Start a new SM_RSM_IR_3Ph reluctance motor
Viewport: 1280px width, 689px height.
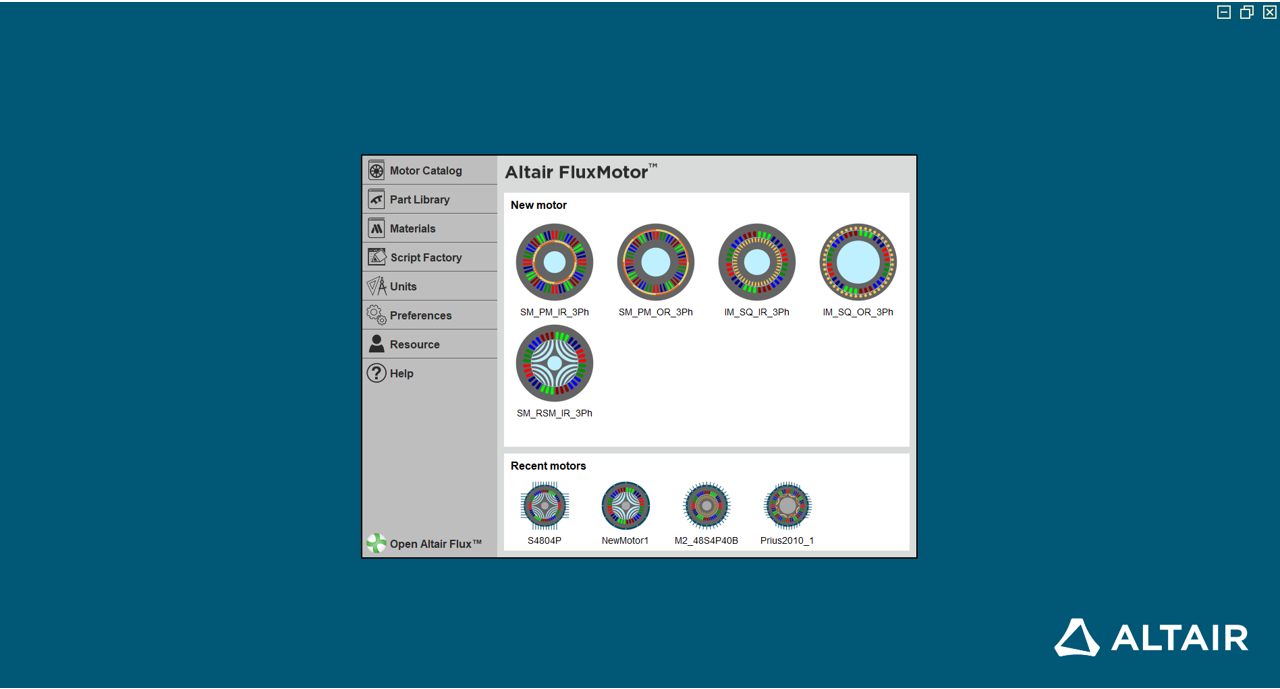pos(554,363)
